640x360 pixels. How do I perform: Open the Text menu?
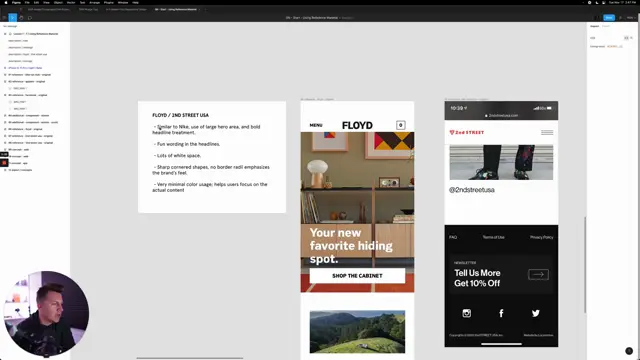82,2
